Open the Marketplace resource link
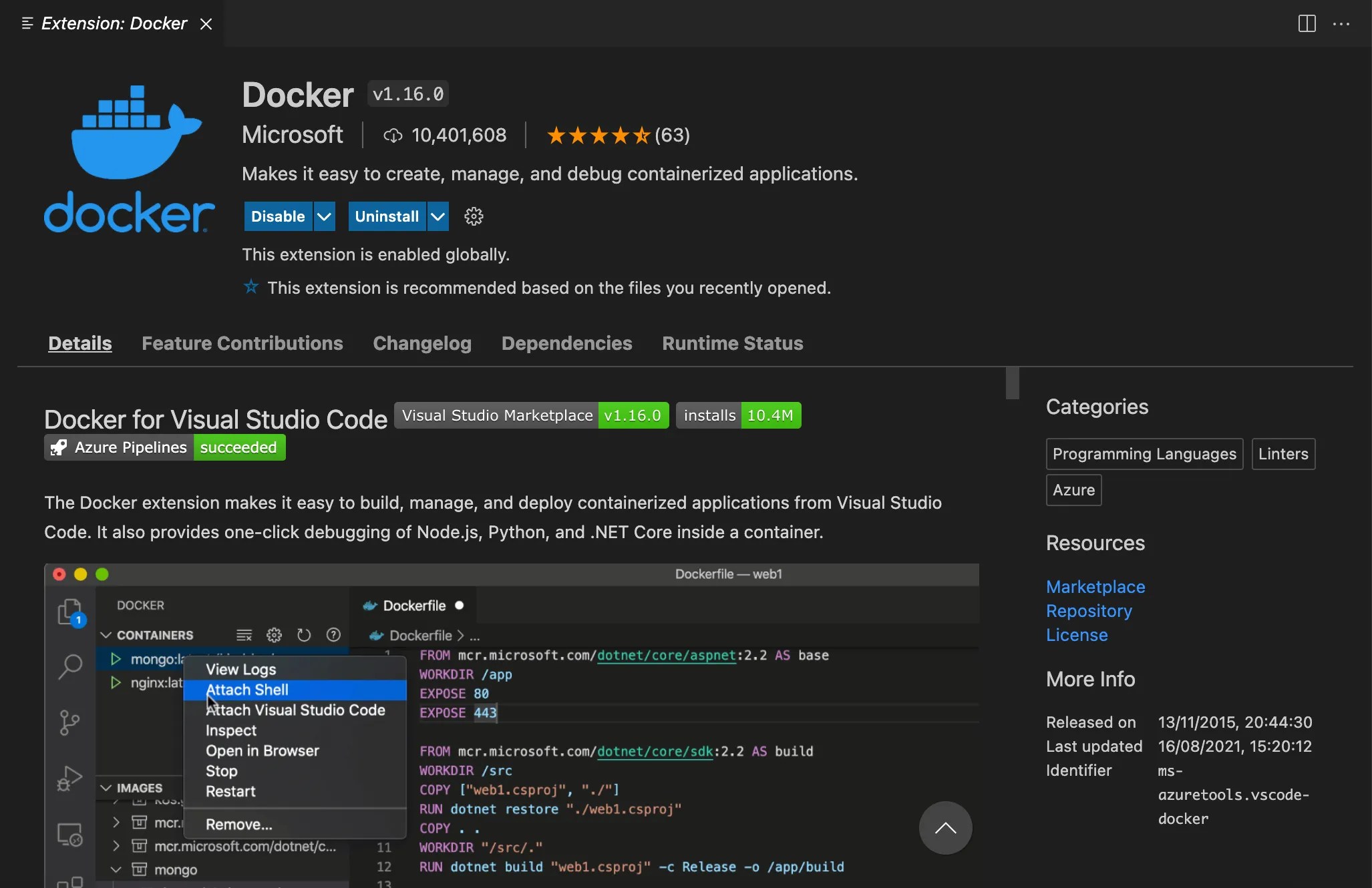 [1095, 587]
